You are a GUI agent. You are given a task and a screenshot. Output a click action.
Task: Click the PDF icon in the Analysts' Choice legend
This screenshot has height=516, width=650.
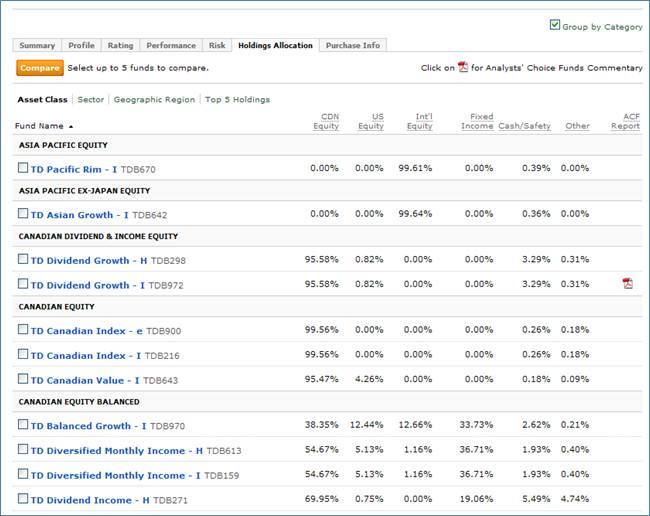point(463,67)
